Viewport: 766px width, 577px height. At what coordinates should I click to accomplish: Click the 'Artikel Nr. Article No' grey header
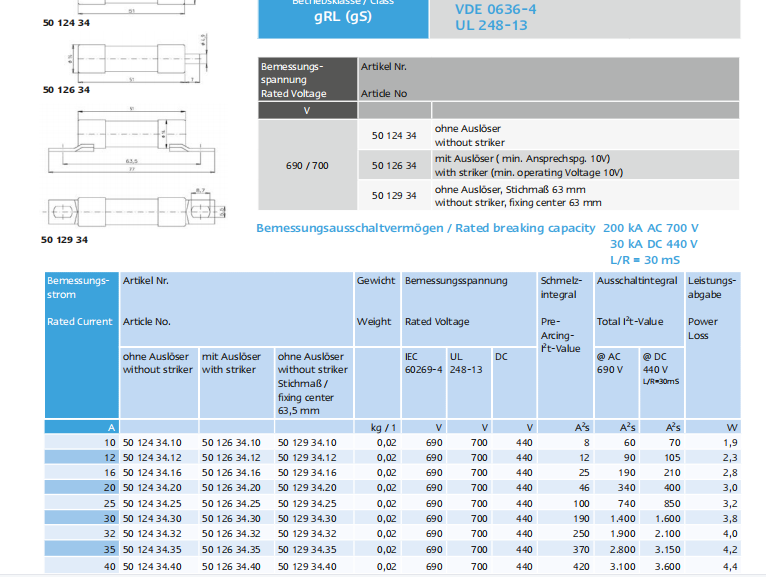[549, 80]
